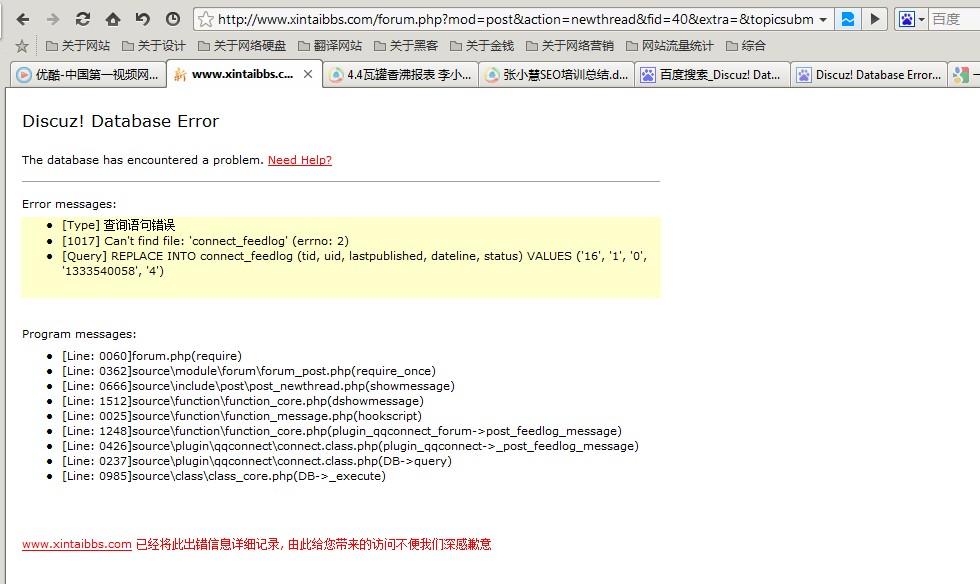Click the Program messages: label
Screen dimensions: 980x584
(79, 334)
